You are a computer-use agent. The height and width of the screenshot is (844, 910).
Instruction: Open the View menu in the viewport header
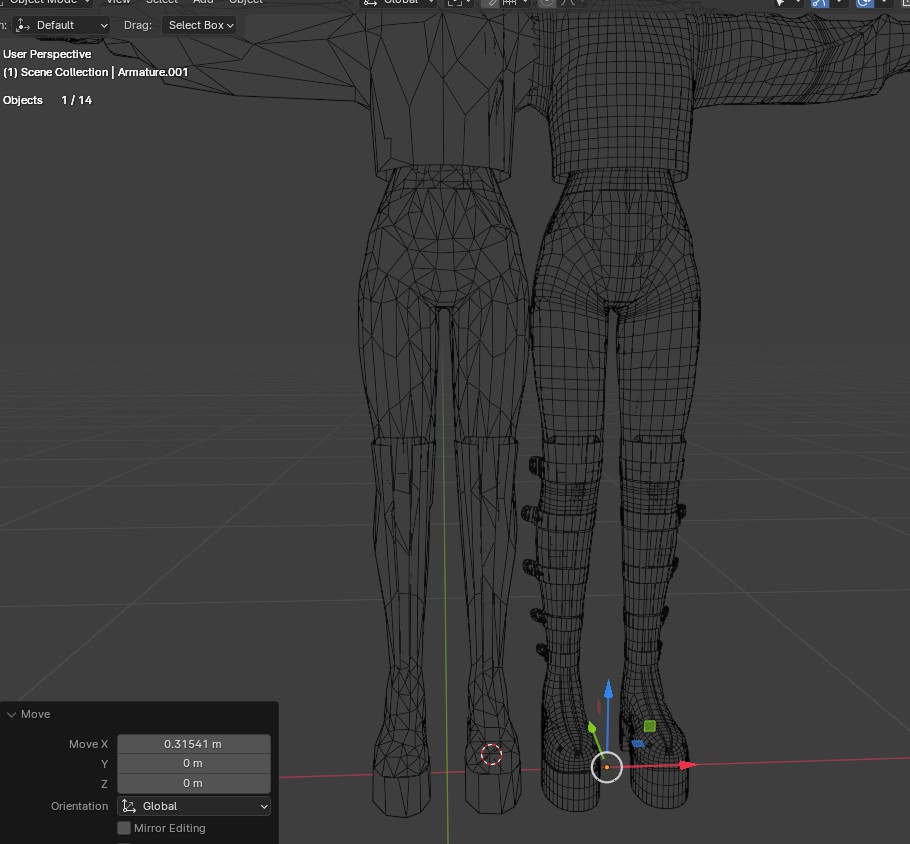click(118, 2)
